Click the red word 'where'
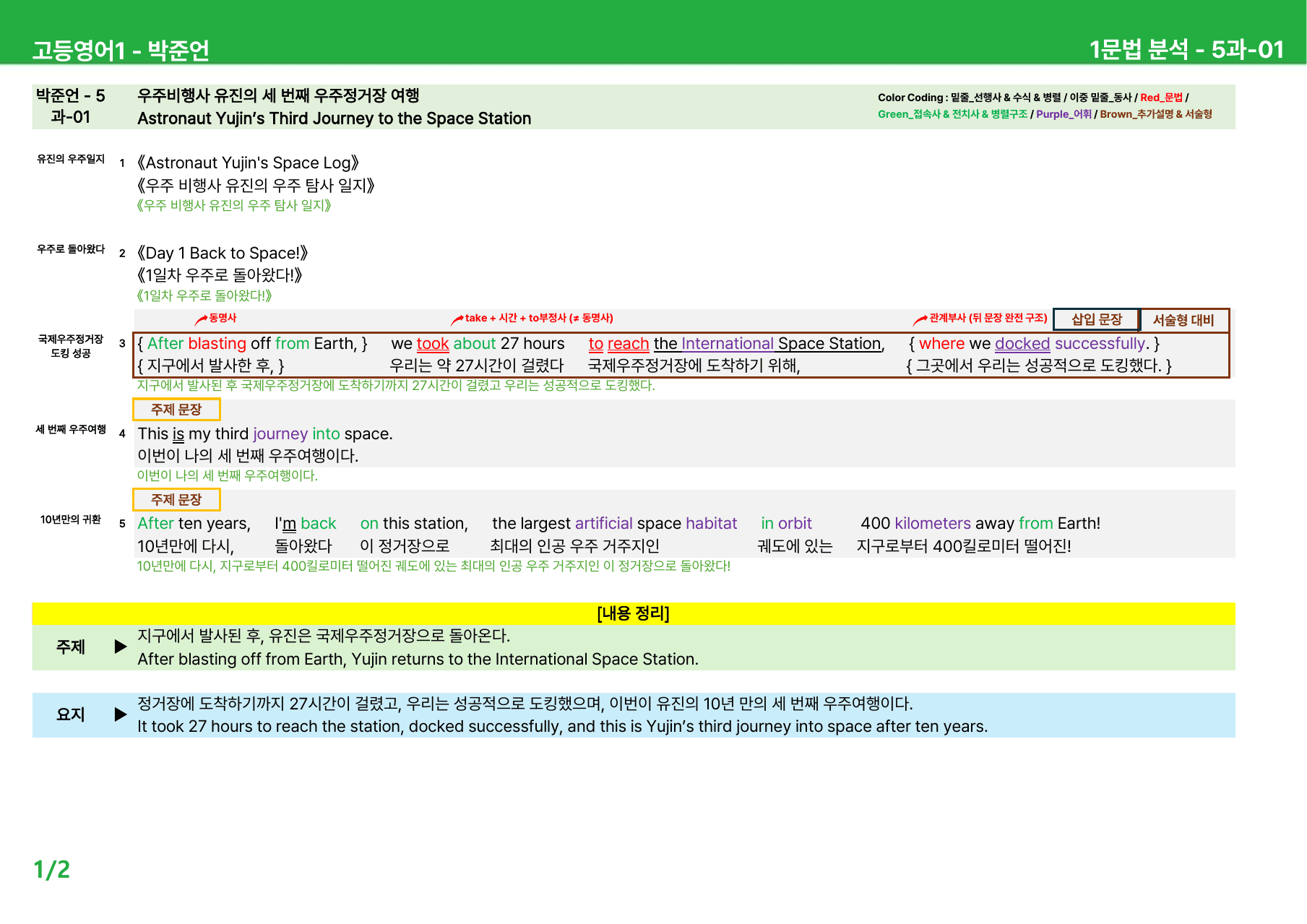Screen dimensions: 1307x924 point(941,344)
